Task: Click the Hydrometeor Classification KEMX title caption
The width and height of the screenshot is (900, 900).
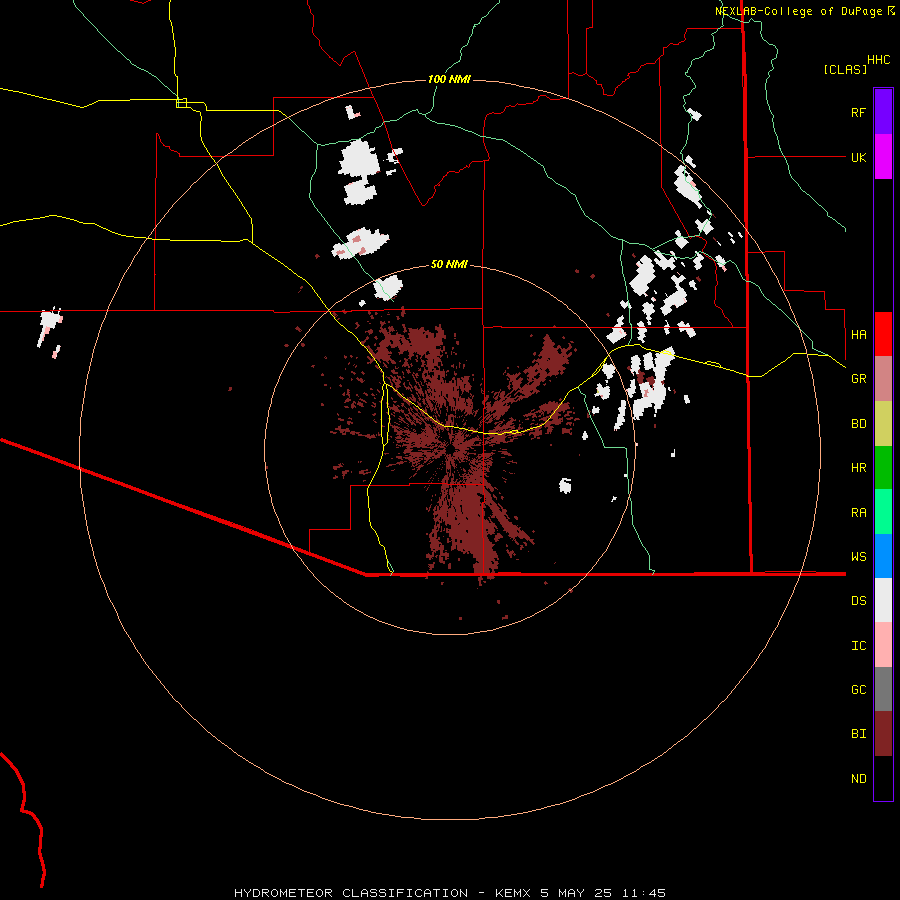Action: click(x=450, y=893)
